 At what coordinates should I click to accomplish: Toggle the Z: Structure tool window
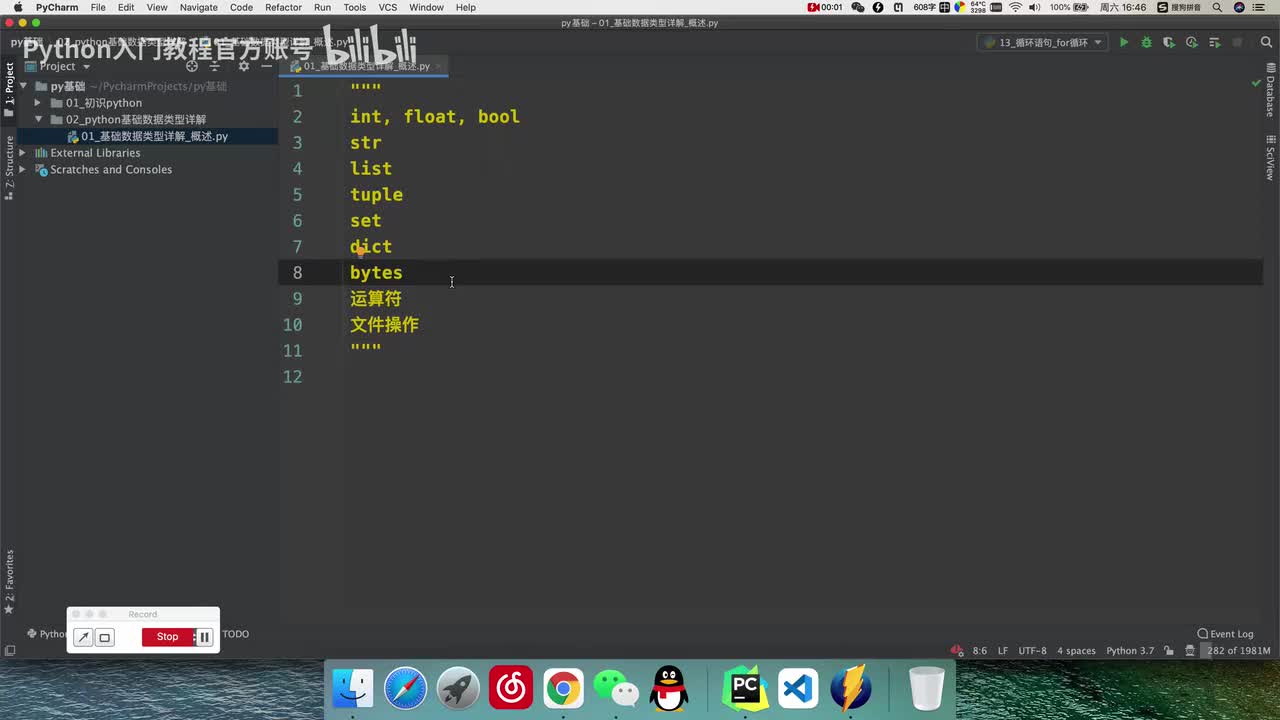[x=9, y=167]
